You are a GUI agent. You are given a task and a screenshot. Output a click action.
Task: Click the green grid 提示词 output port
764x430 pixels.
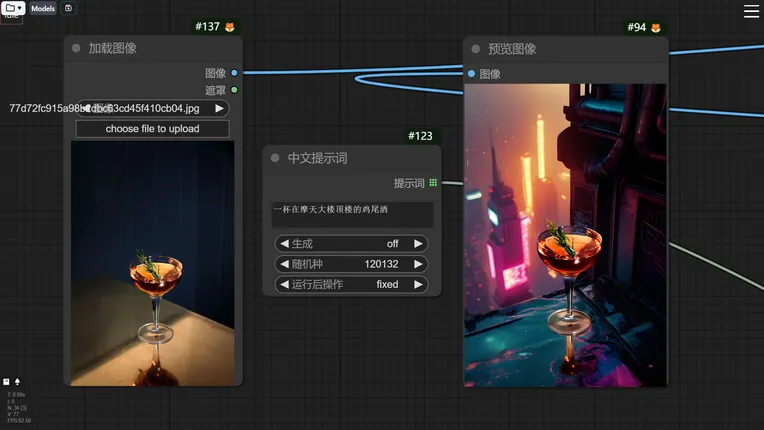pyautogui.click(x=433, y=183)
